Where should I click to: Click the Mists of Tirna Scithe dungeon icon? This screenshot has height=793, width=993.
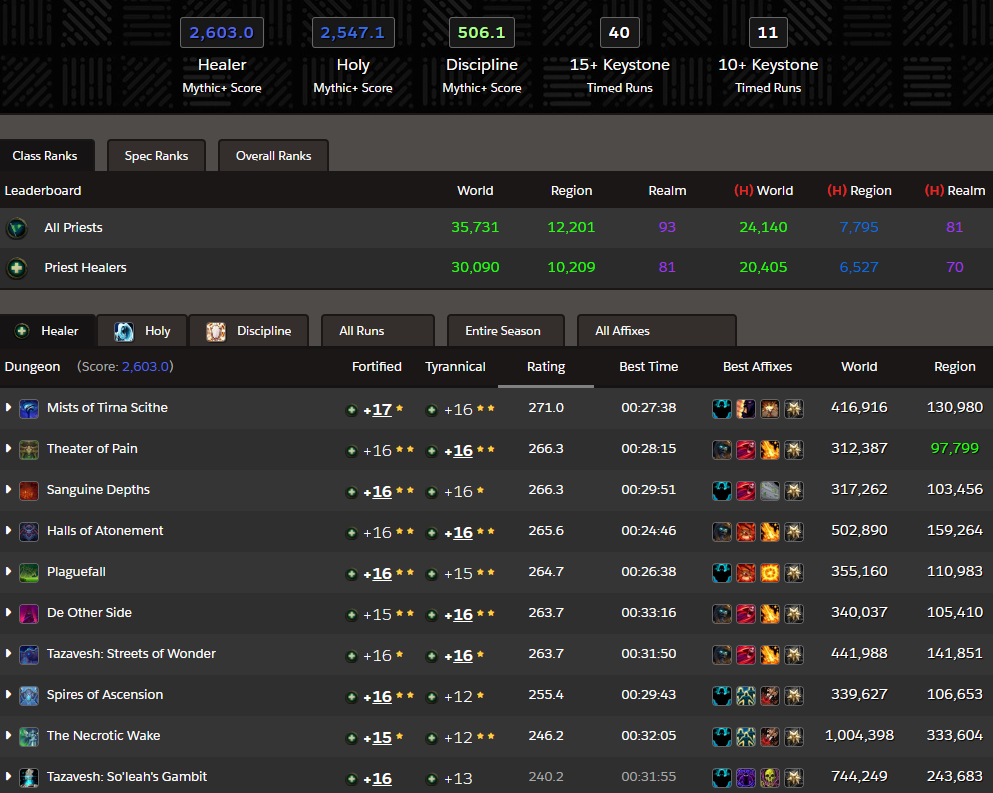(x=29, y=408)
